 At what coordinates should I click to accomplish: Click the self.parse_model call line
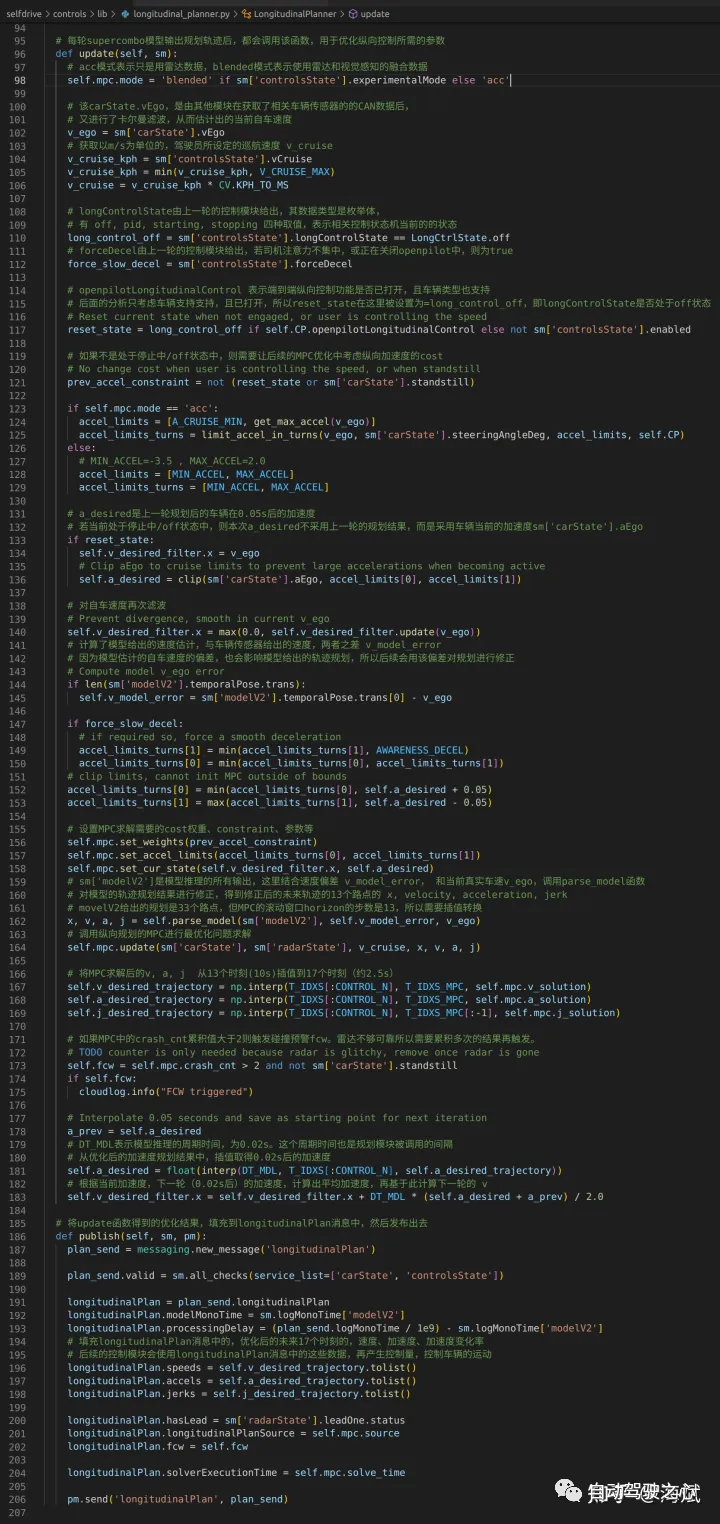[273, 920]
